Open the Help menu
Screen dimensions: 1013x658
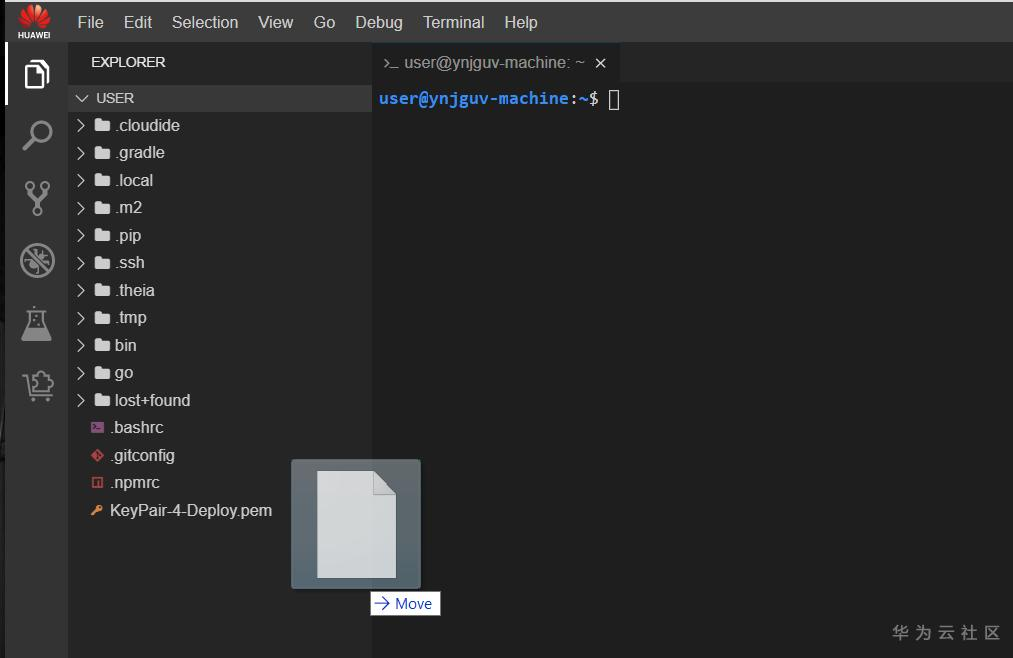pos(521,23)
